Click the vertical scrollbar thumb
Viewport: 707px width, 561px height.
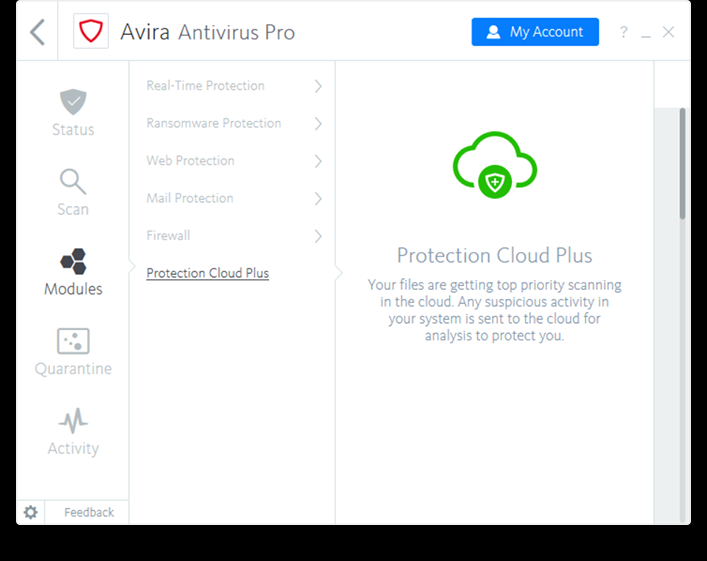(683, 163)
